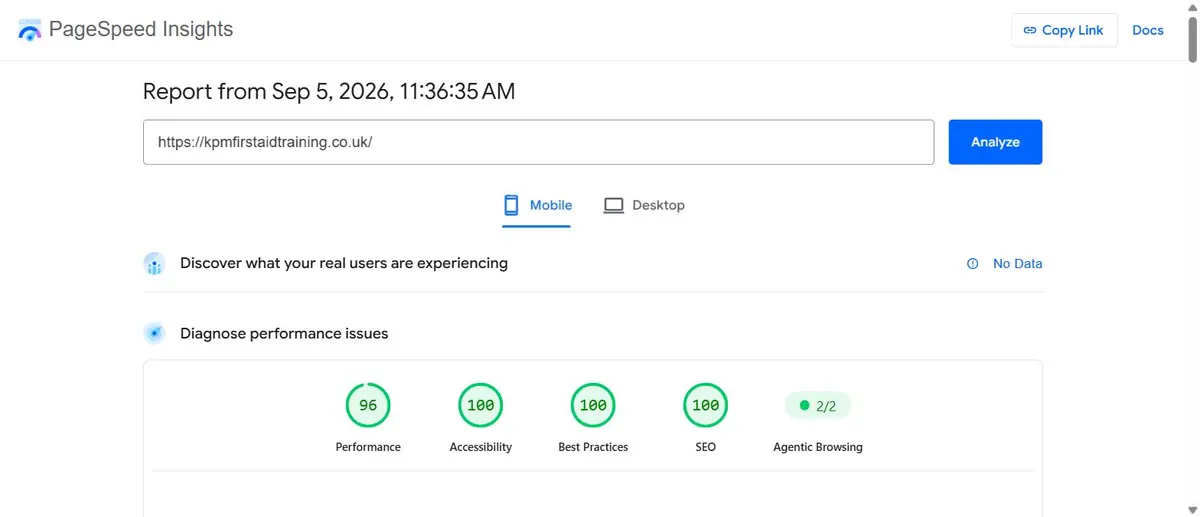Click the SEO label
The width and height of the screenshot is (1200, 517).
pos(706,447)
